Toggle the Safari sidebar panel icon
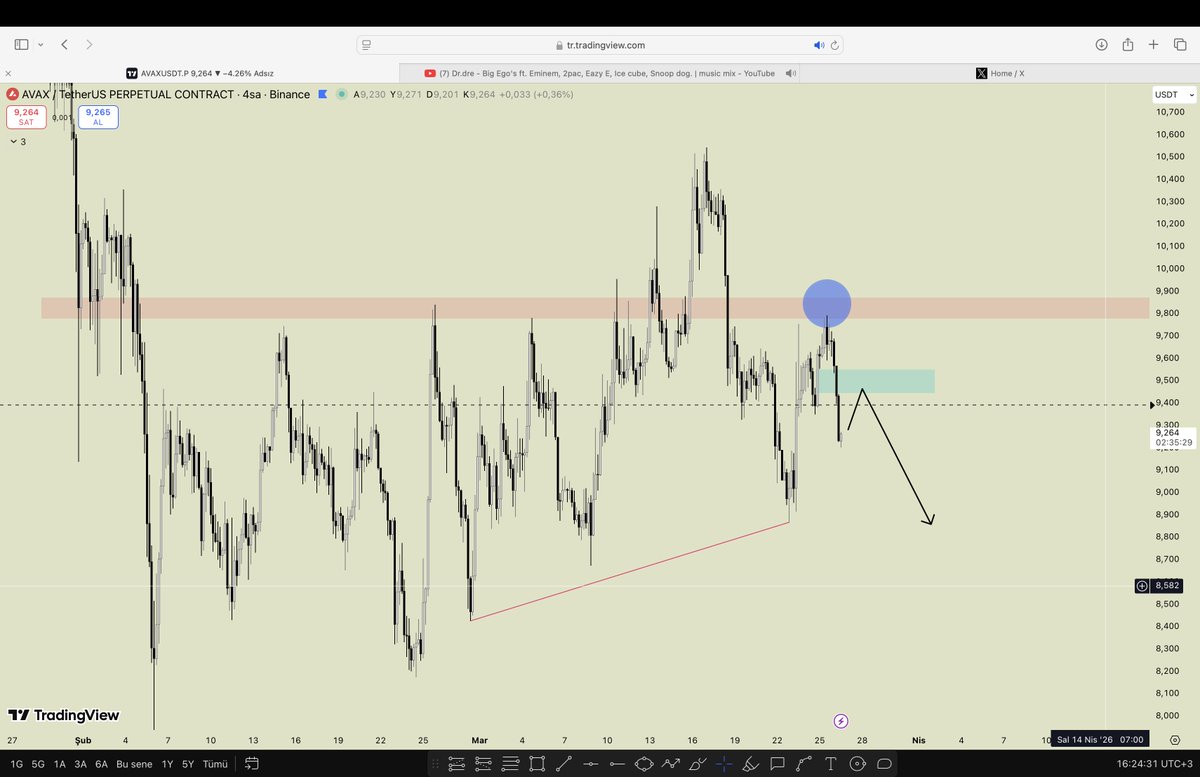The height and width of the screenshot is (777, 1200). [22, 45]
